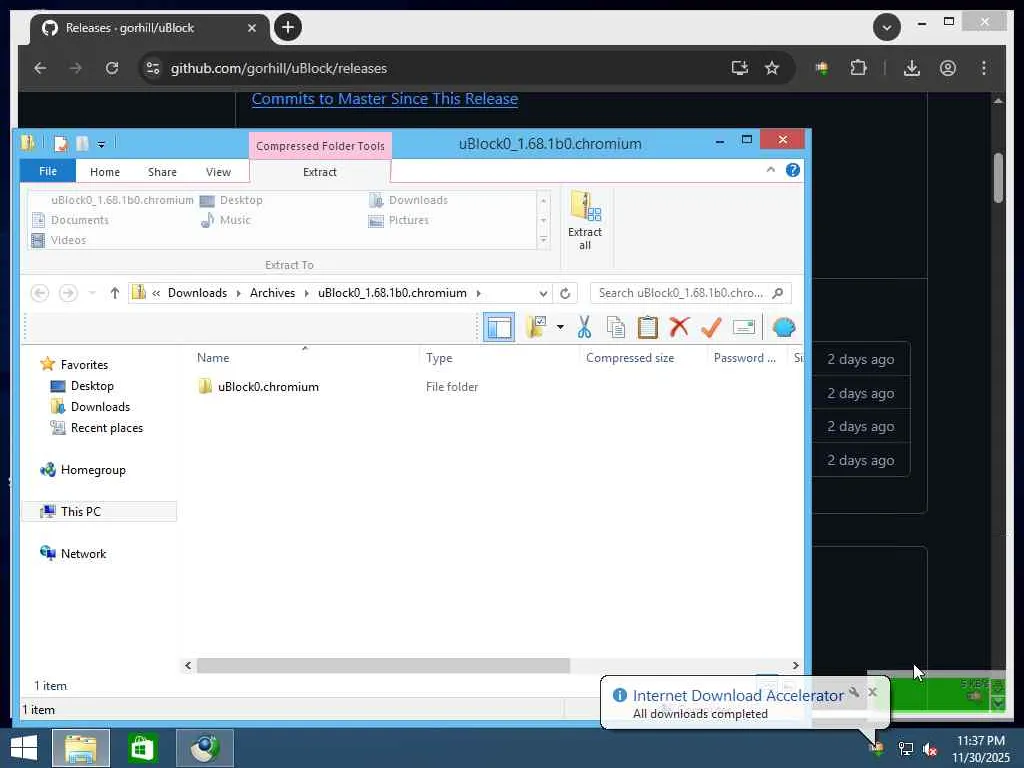Image resolution: width=1024 pixels, height=768 pixels.
Task: Switch to the Home ribbon tab
Action: coord(104,172)
